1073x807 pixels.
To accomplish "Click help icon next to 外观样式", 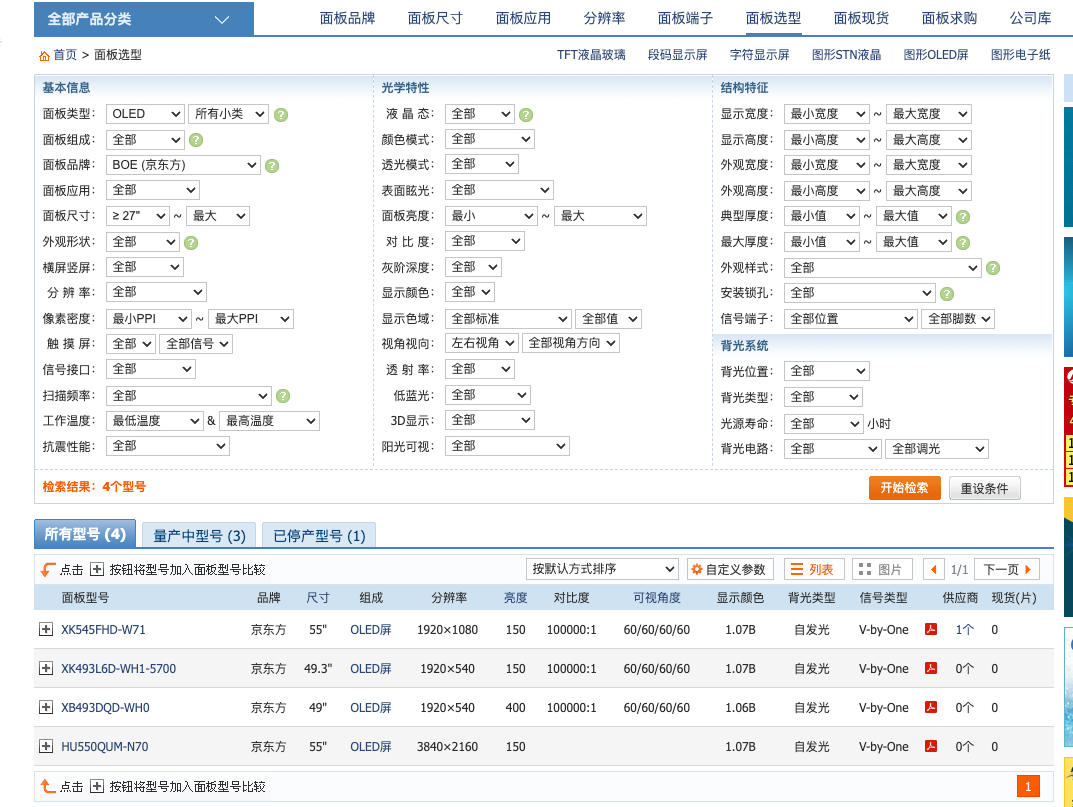I will pyautogui.click(x=993, y=268).
